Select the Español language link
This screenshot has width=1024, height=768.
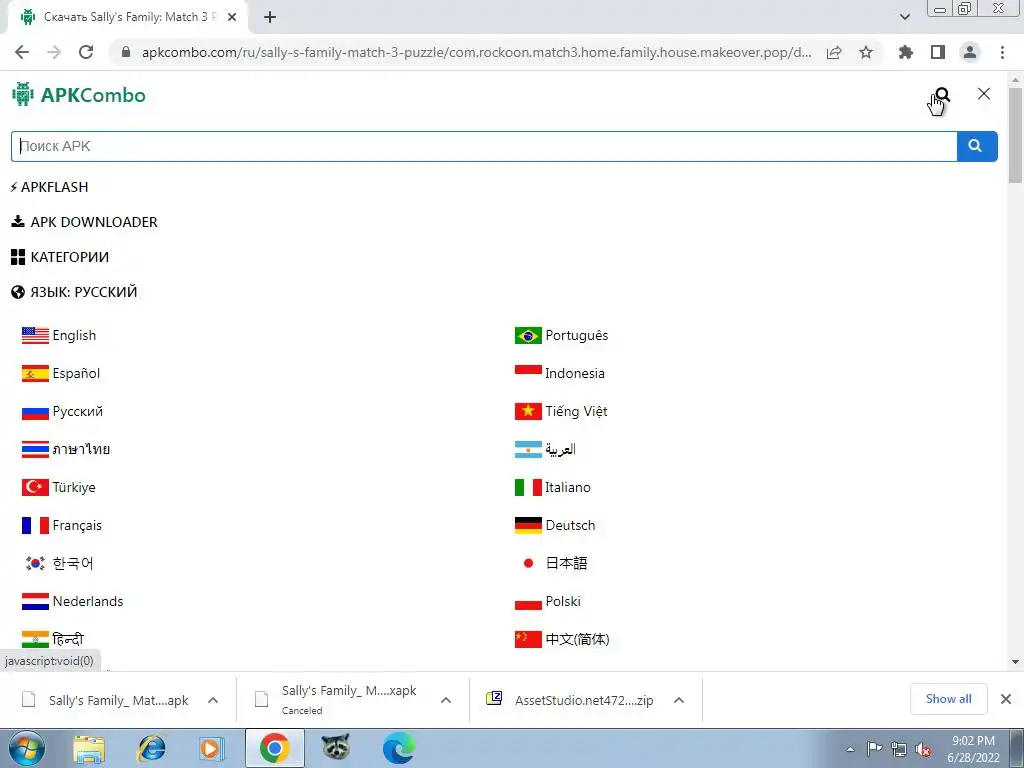click(76, 373)
